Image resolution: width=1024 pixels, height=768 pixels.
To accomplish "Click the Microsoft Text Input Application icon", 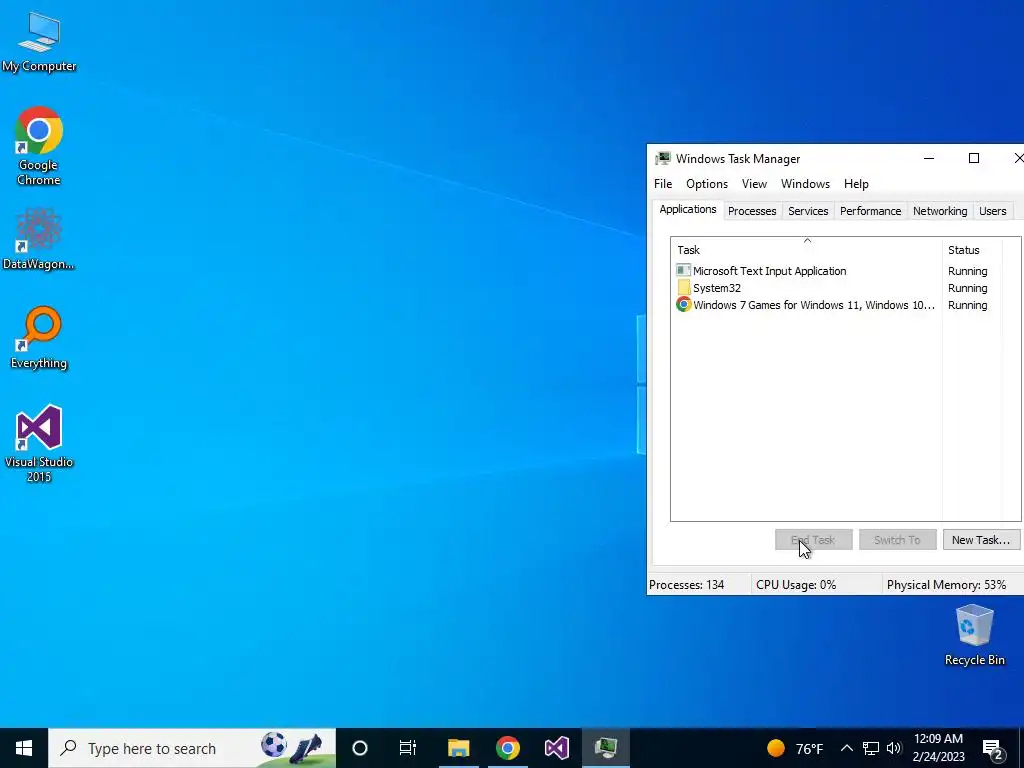I will tap(683, 270).
